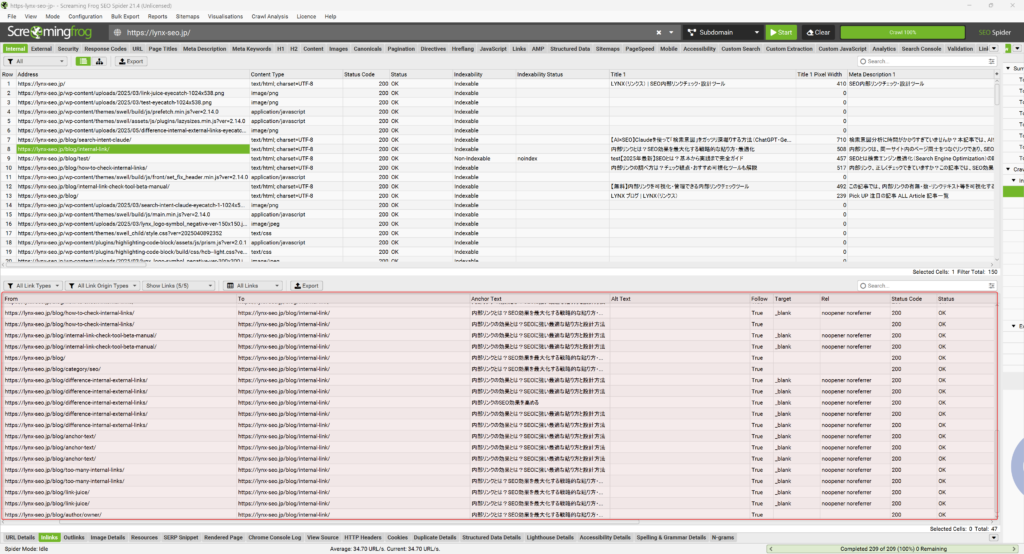Start the crawl with Start button
Viewport: 1024px width, 554px height.
(x=779, y=32)
